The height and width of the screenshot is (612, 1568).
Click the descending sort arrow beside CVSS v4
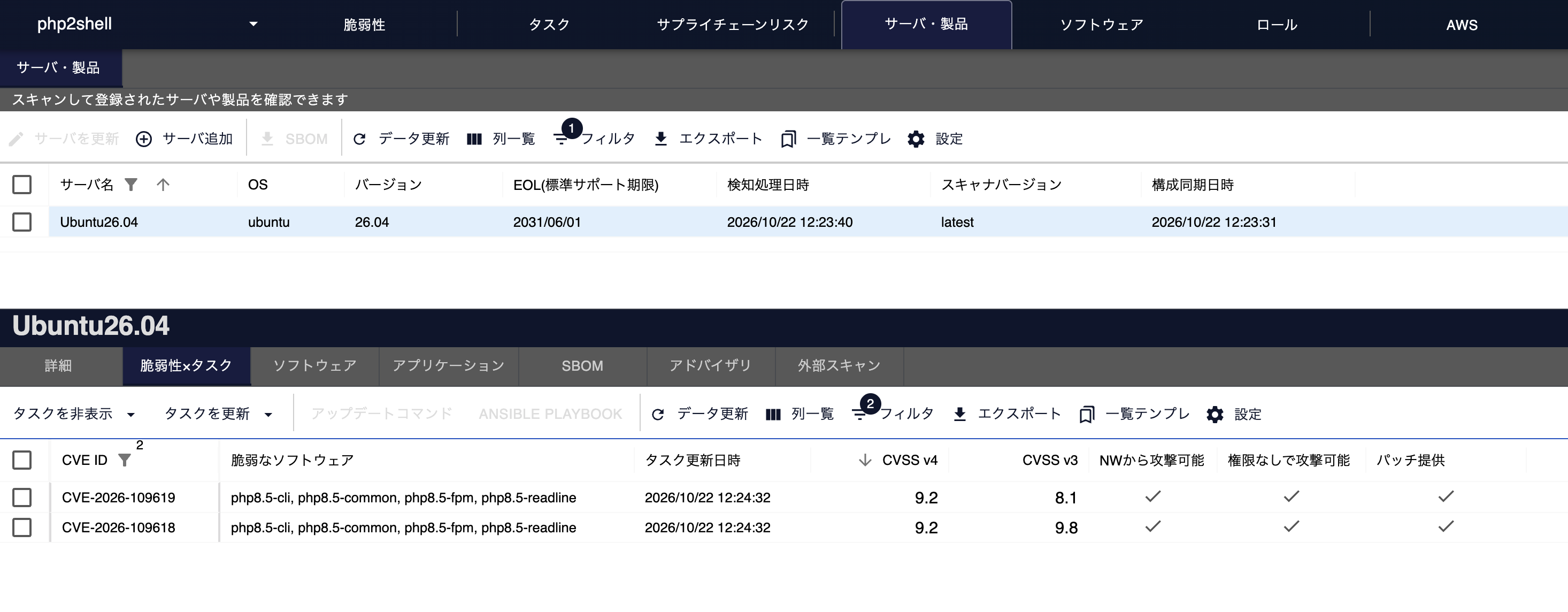(x=864, y=460)
